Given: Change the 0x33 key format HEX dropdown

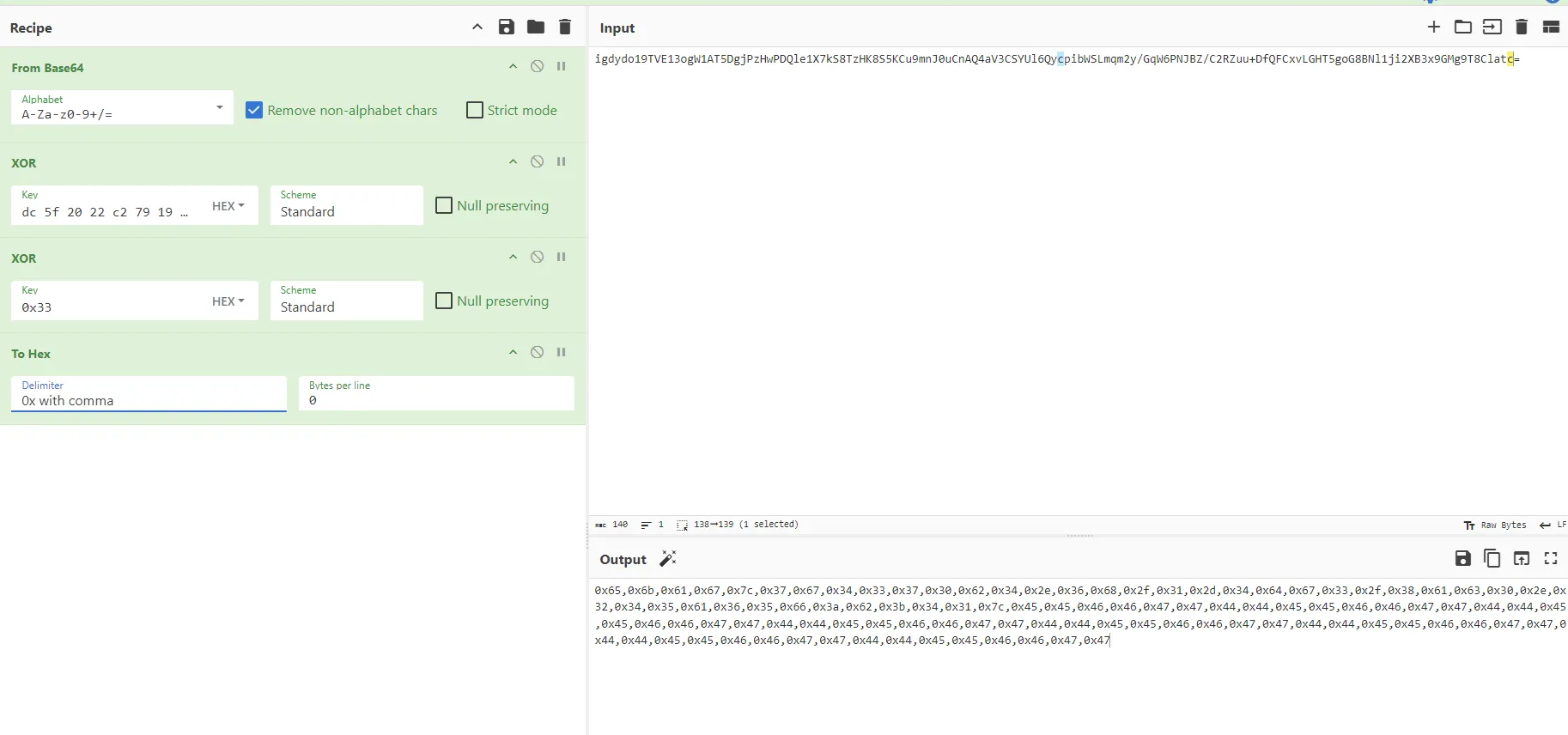Looking at the screenshot, I should [228, 301].
